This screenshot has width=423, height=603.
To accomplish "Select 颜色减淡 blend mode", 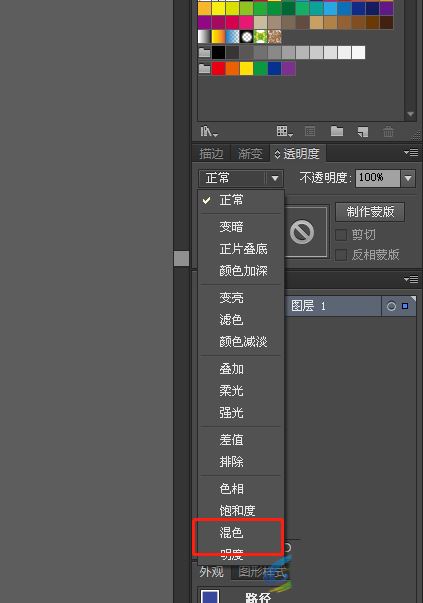I will point(241,341).
